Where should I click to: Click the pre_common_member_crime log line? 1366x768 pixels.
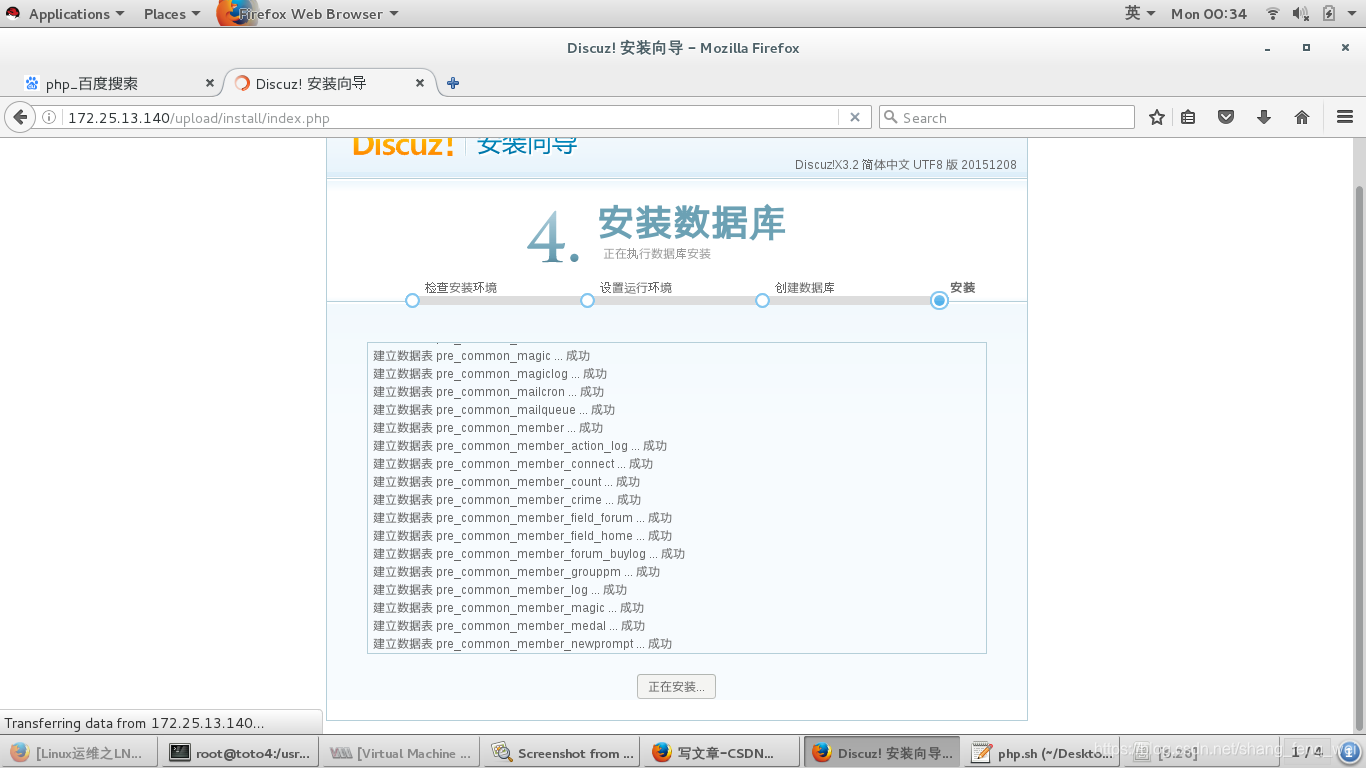tap(507, 500)
